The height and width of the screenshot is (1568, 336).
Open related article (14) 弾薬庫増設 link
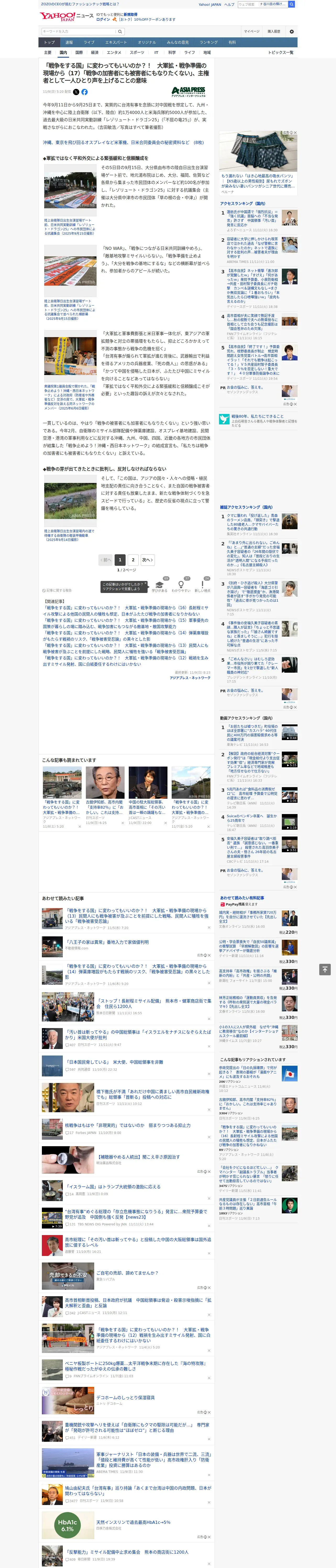point(126,636)
